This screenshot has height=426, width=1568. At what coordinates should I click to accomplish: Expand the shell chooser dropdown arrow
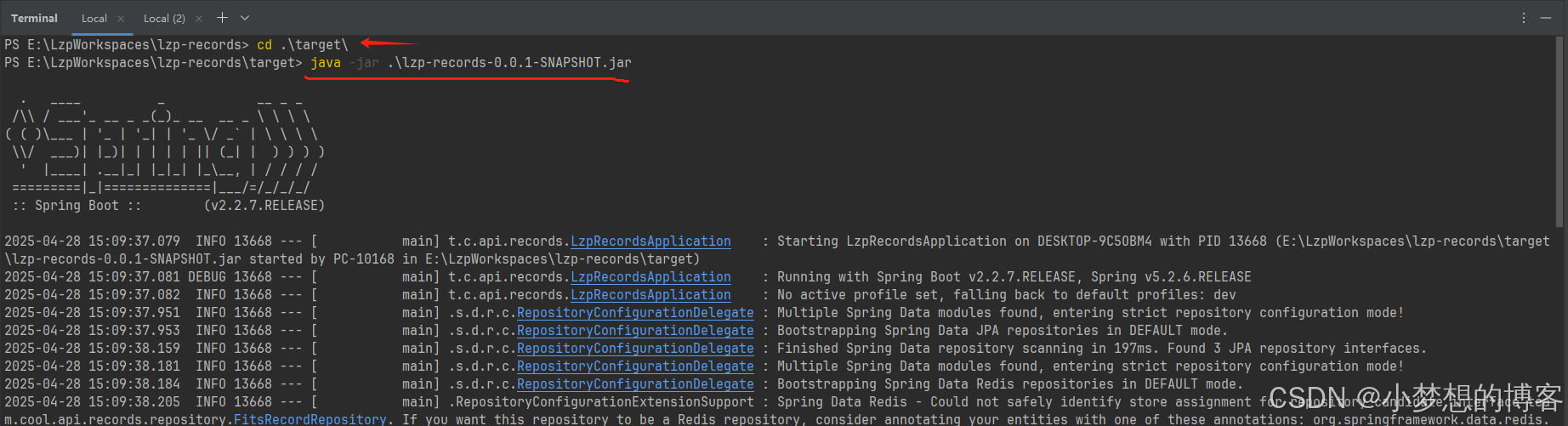click(x=245, y=18)
